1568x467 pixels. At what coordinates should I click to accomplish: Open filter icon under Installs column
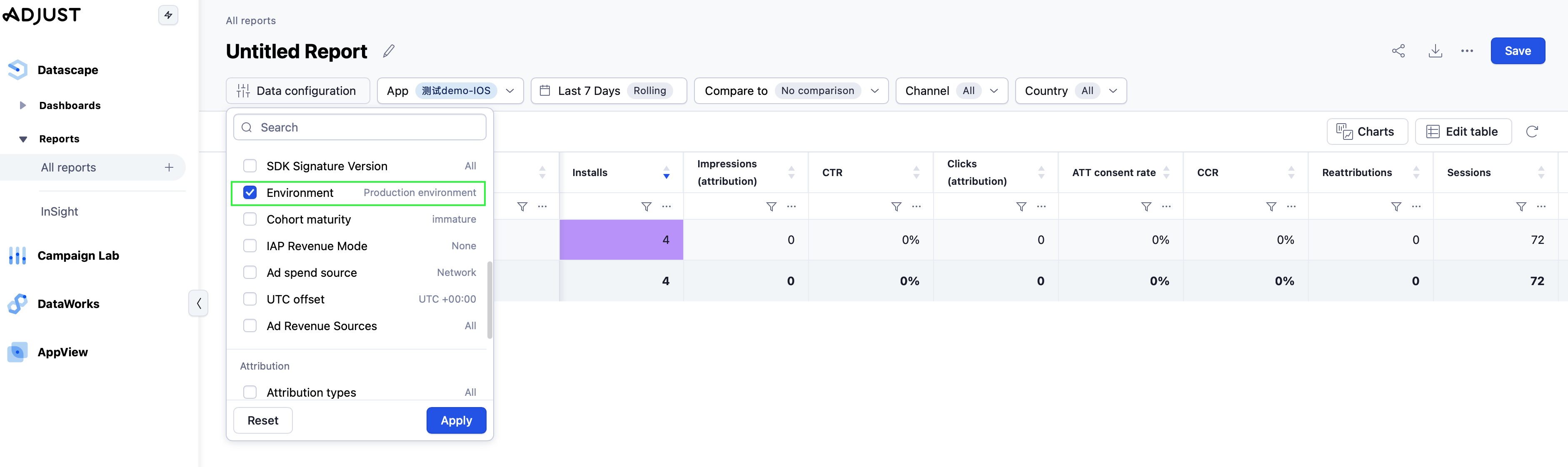647,207
